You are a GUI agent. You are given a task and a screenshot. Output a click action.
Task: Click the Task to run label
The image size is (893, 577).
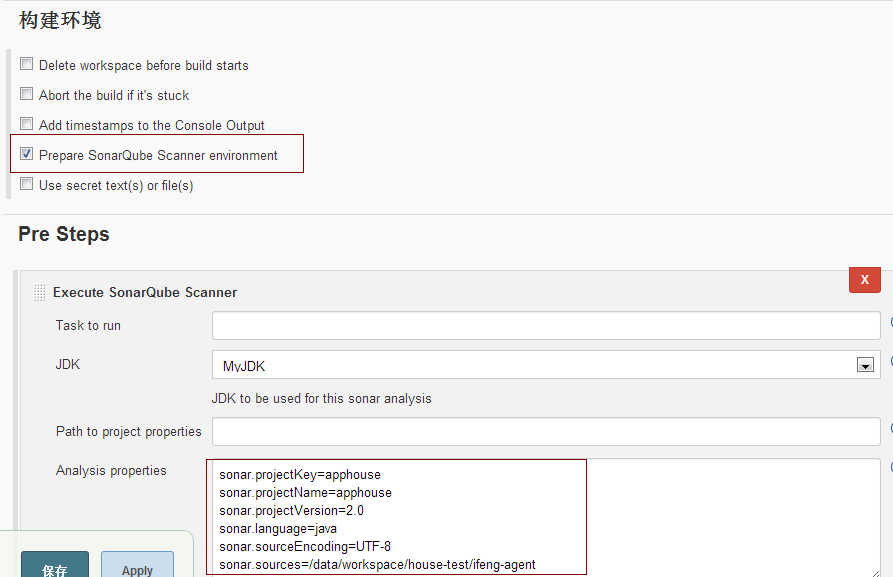tap(88, 326)
